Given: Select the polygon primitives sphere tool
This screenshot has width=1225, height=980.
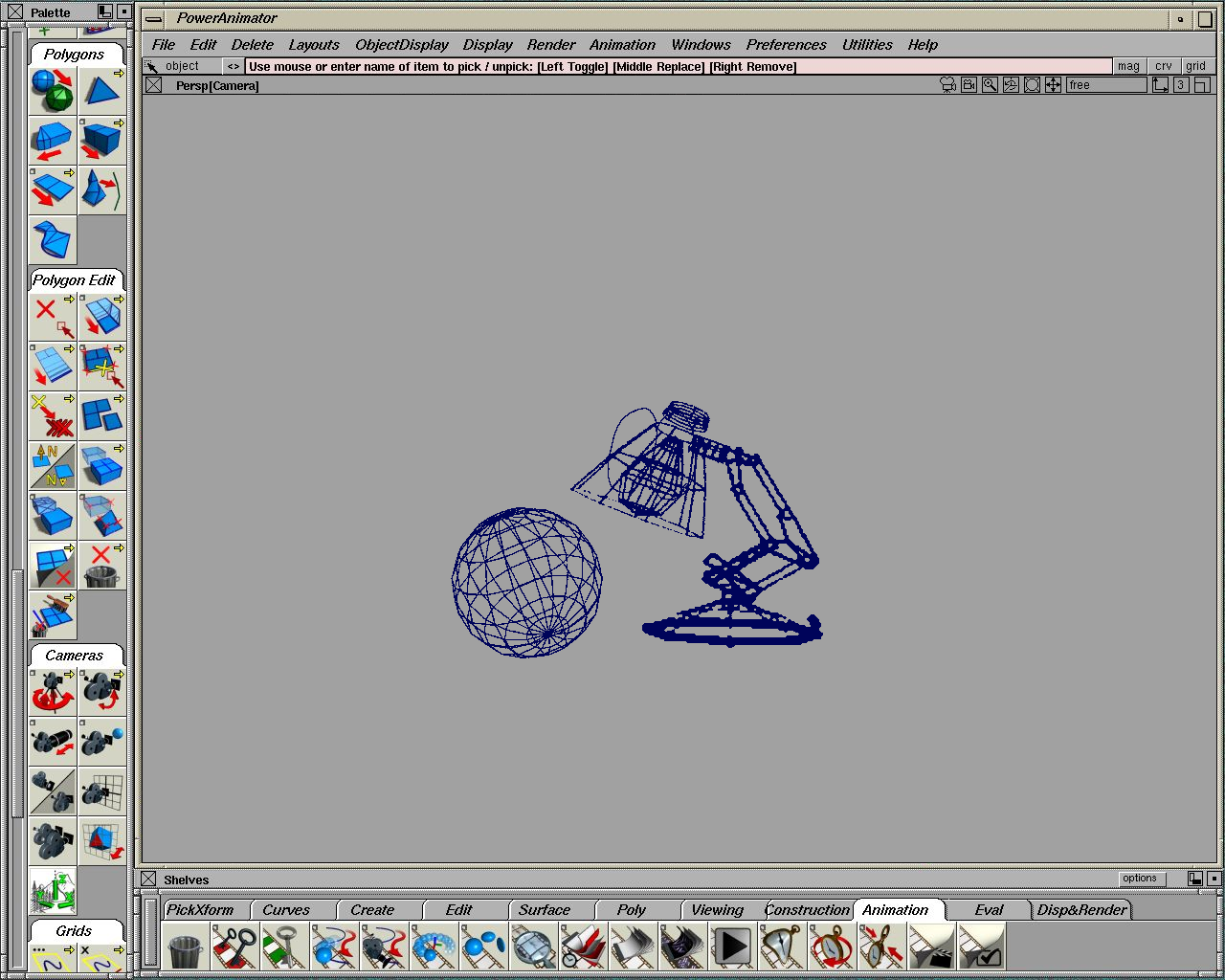Looking at the screenshot, I should pos(53,91).
